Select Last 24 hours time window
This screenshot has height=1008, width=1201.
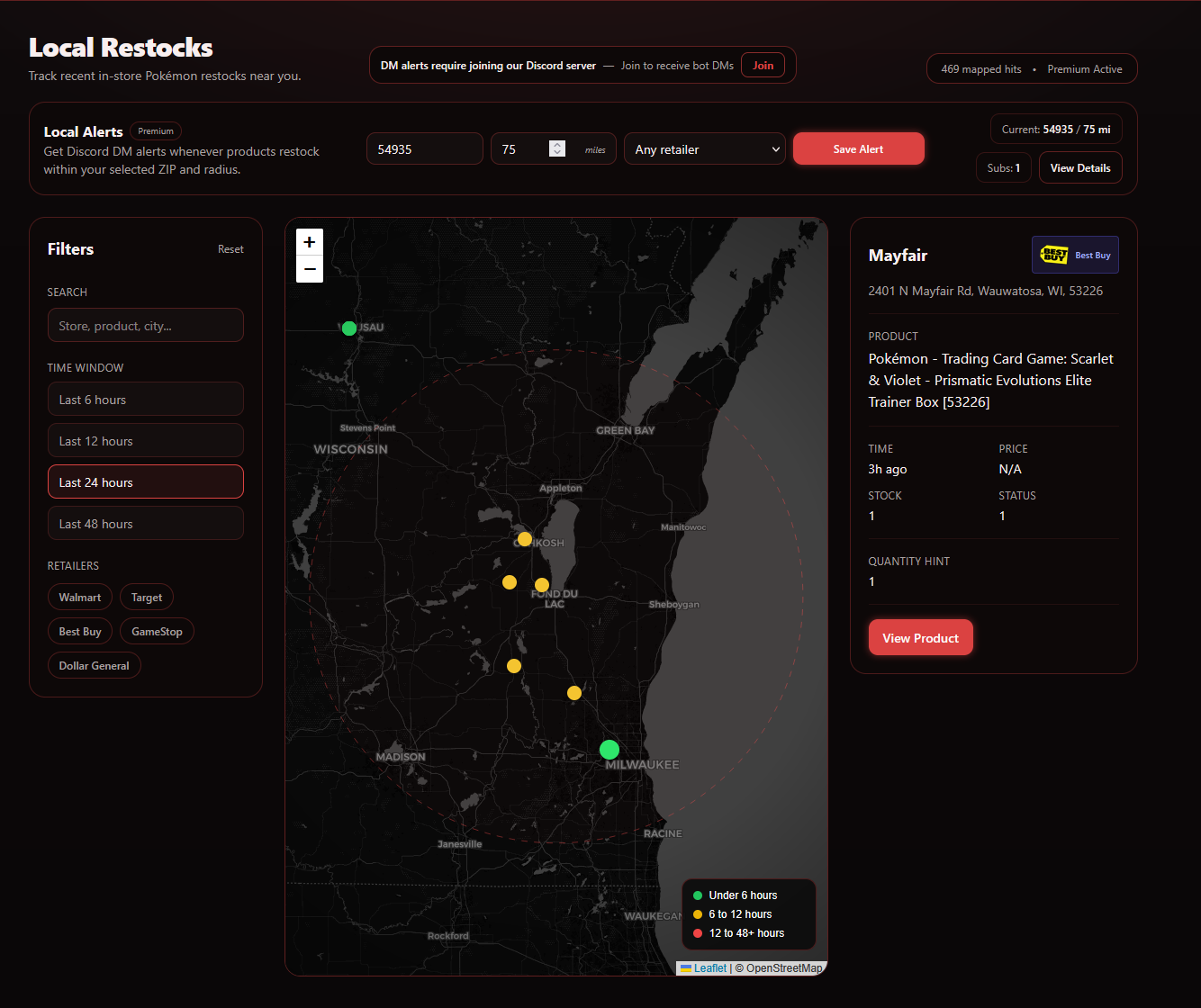pos(146,482)
